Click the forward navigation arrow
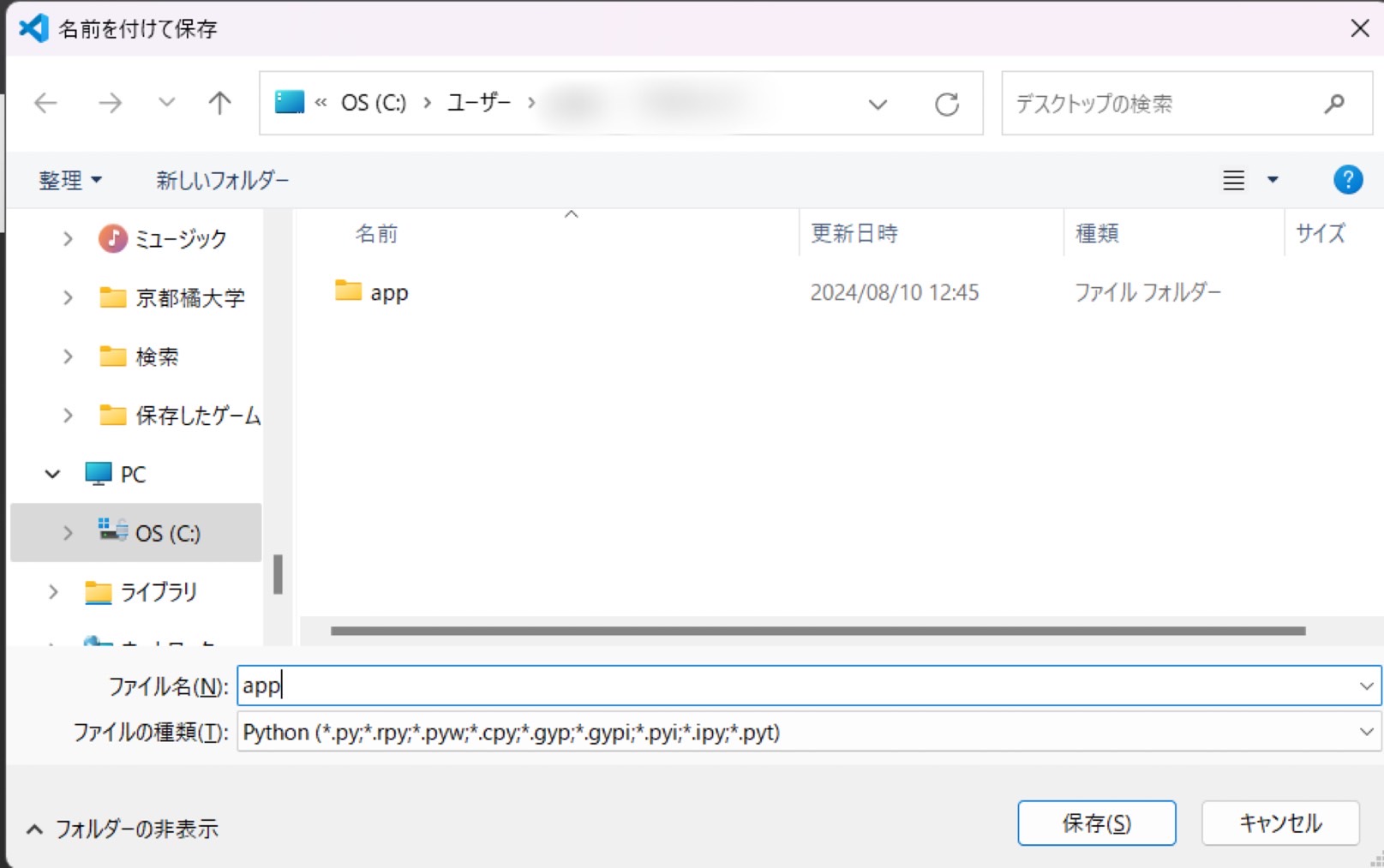Image resolution: width=1384 pixels, height=868 pixels. (110, 103)
